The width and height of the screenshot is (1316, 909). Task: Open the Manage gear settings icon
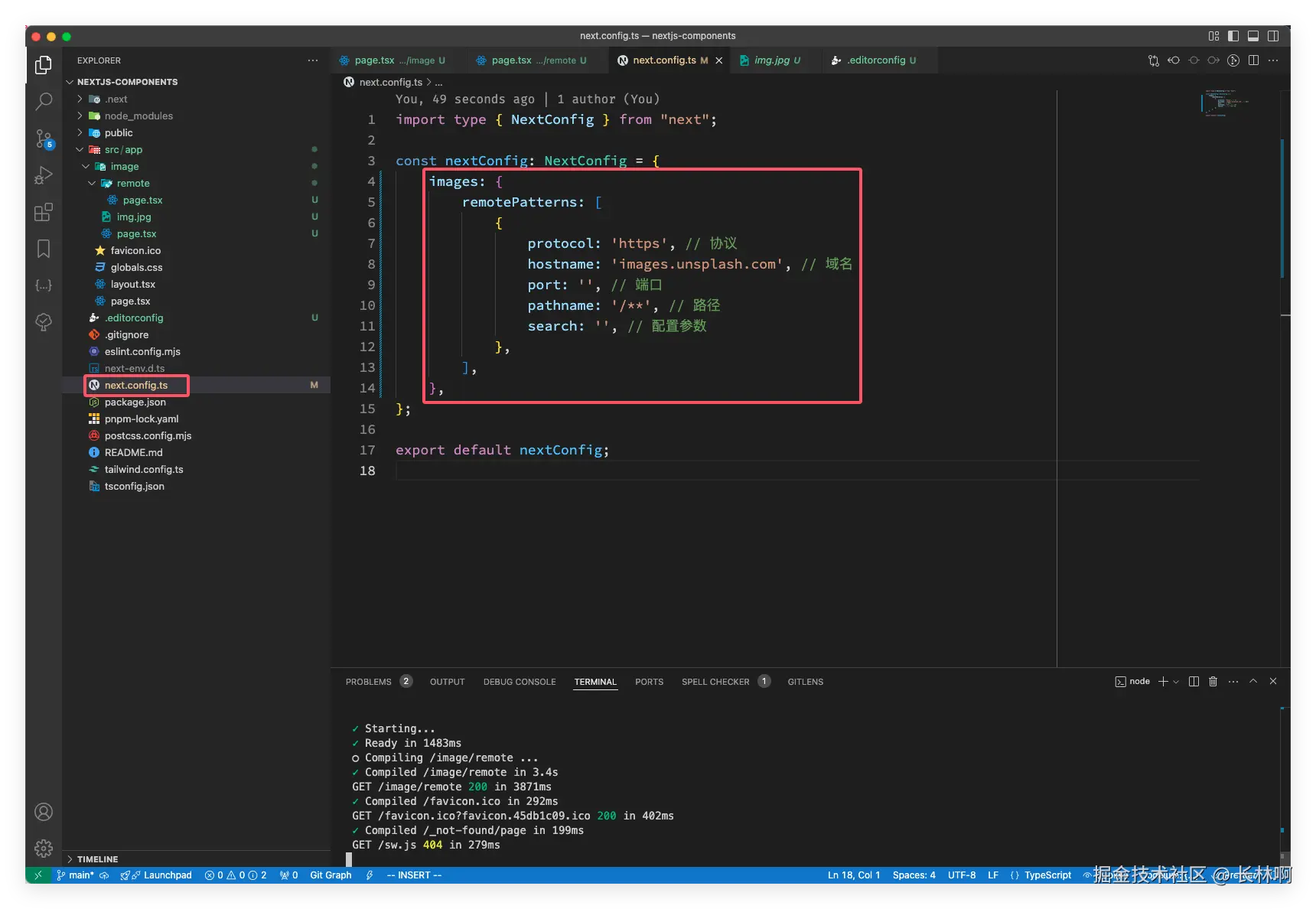44,848
